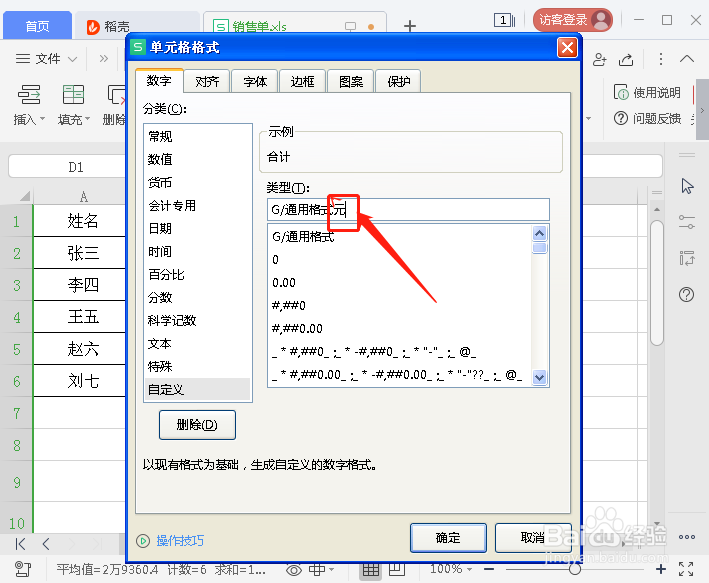
Task: Collapse the ribbon with up chevron
Action: click(x=687, y=59)
